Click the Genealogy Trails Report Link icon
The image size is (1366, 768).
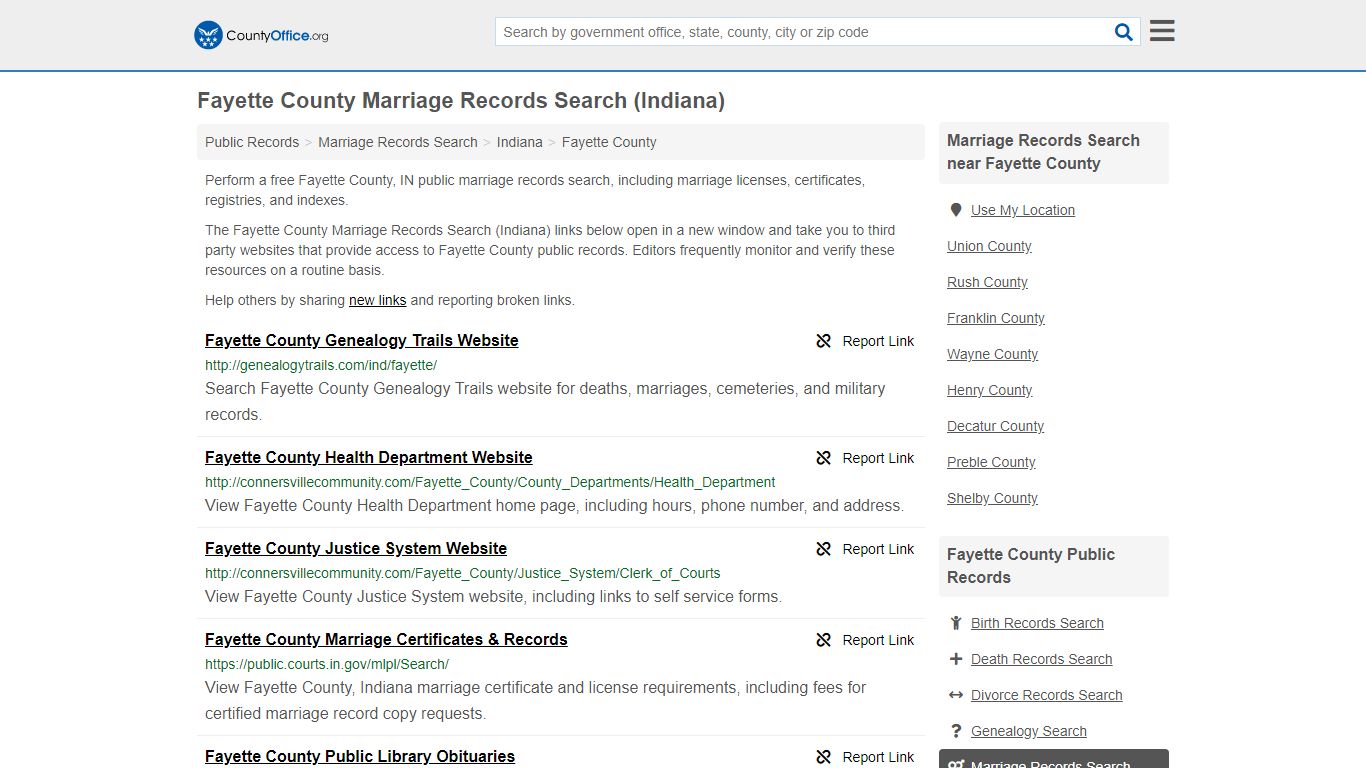point(824,341)
